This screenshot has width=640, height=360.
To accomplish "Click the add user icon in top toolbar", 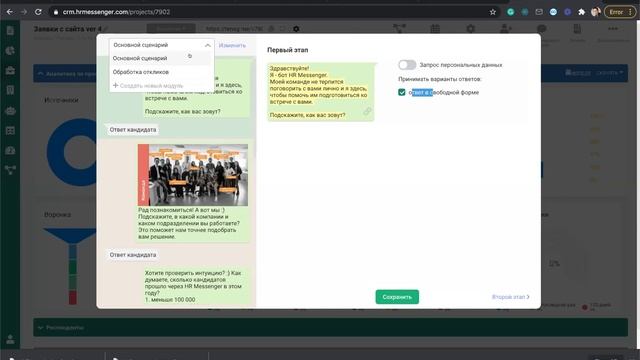I will (506, 29).
